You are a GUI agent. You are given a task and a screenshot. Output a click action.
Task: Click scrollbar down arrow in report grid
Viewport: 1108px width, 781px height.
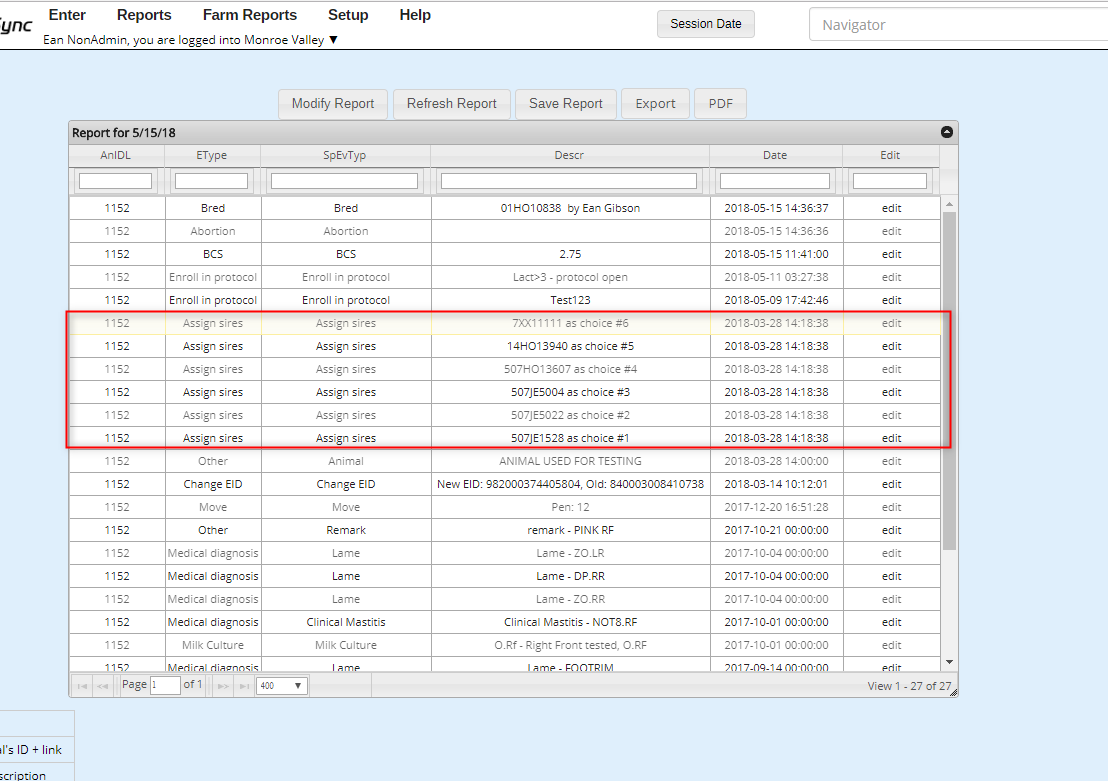(949, 662)
